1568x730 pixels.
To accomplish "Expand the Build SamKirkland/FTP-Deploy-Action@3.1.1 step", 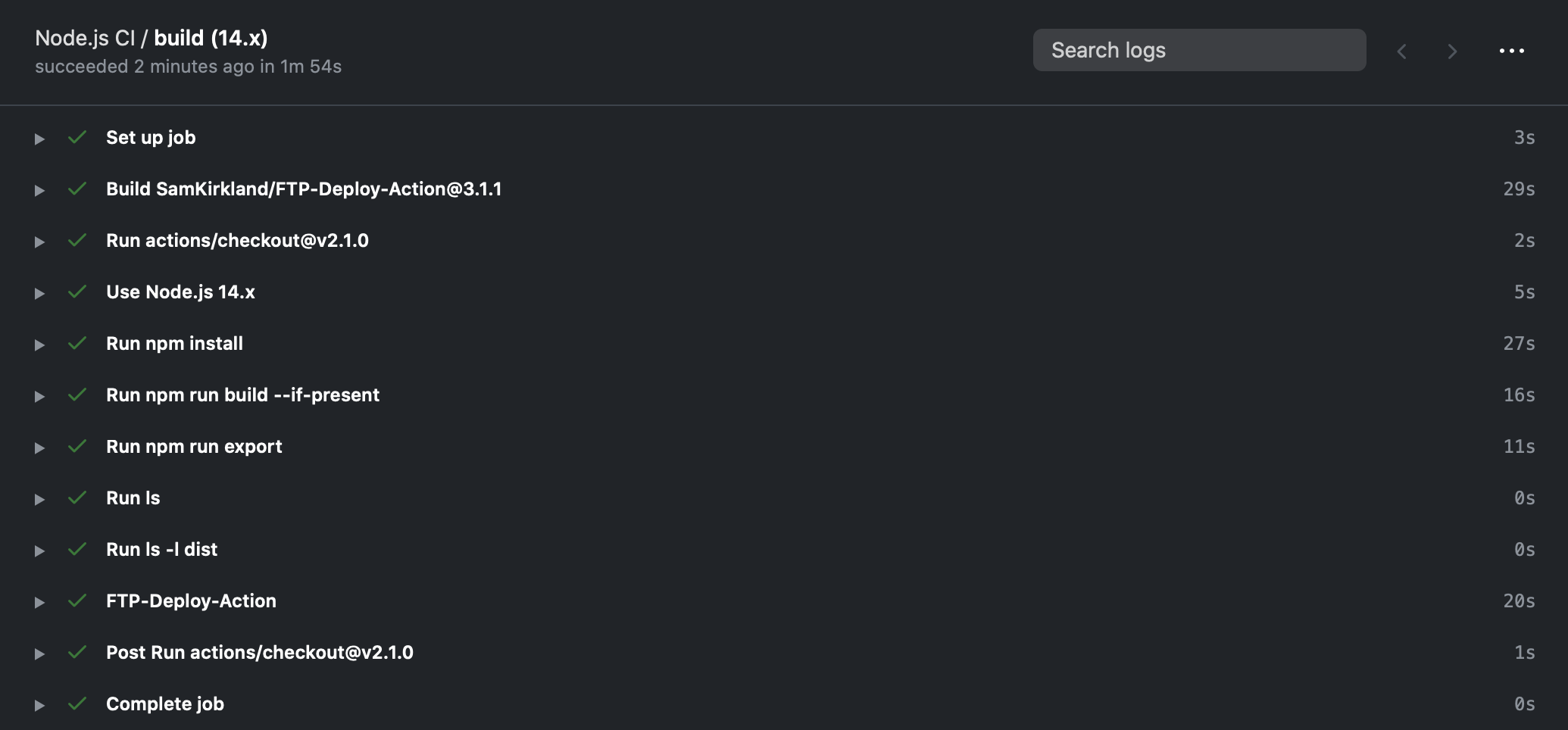I will coord(39,190).
